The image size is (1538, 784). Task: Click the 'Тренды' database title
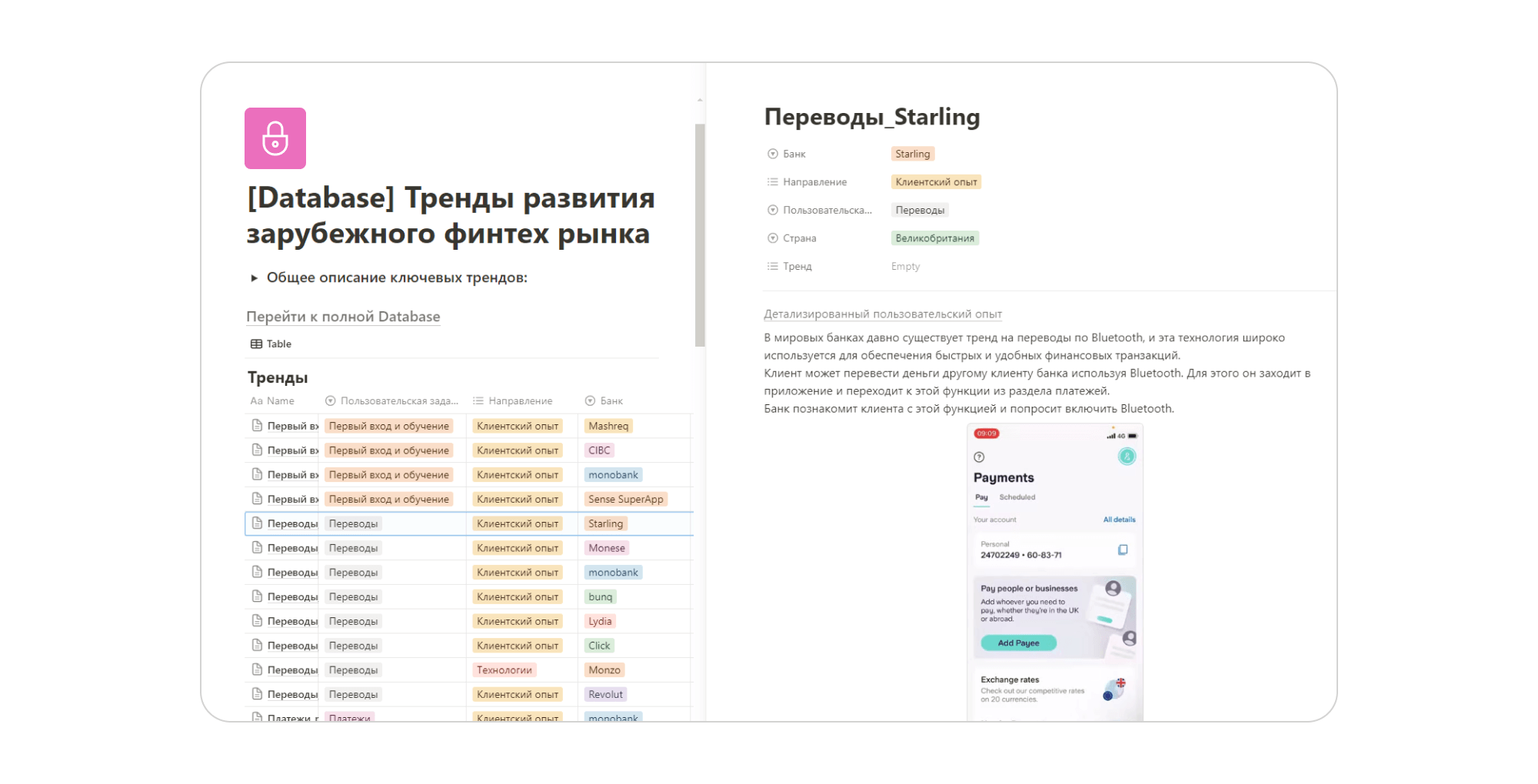click(x=278, y=377)
